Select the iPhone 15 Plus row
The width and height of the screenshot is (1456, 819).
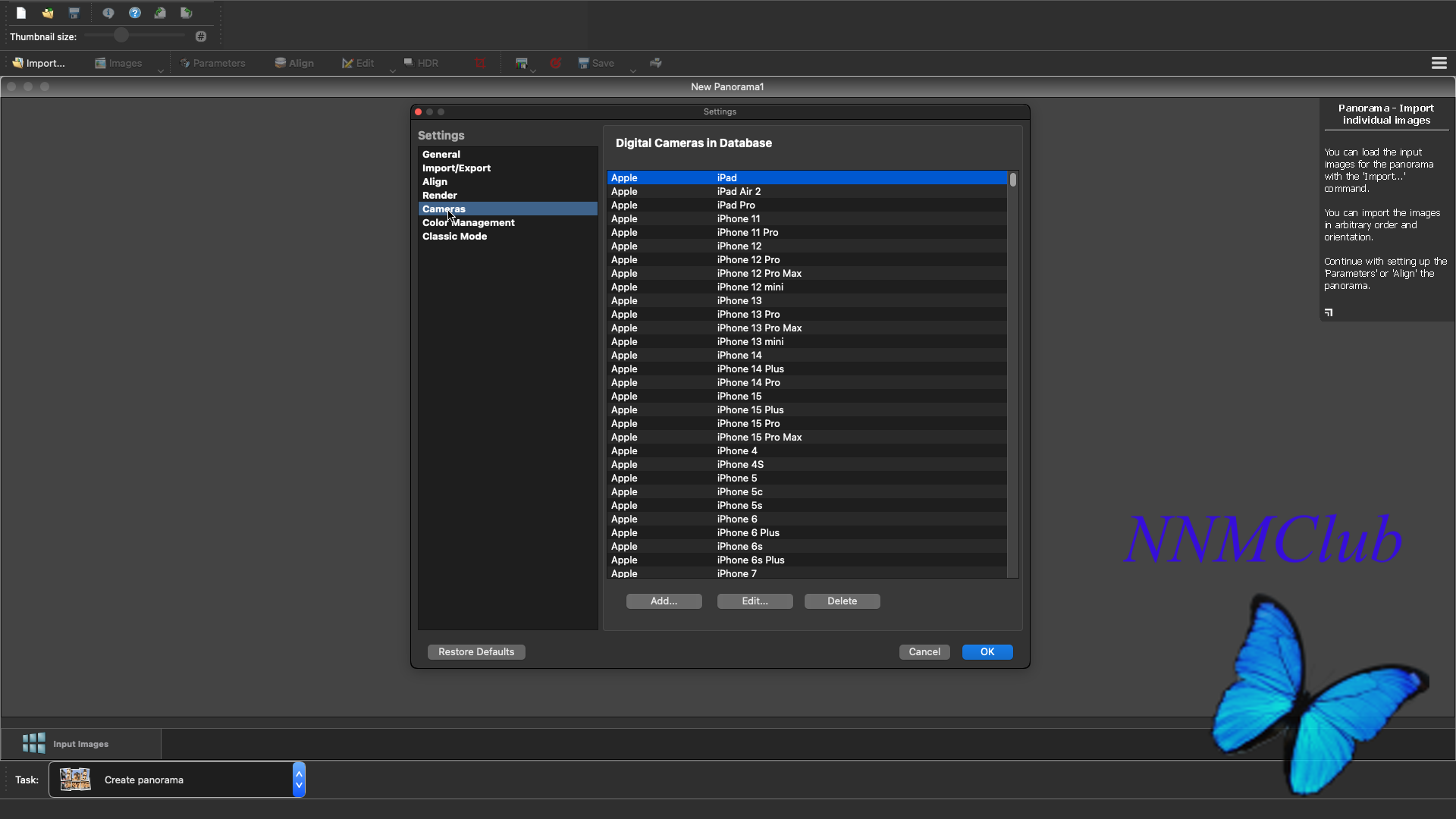(807, 409)
